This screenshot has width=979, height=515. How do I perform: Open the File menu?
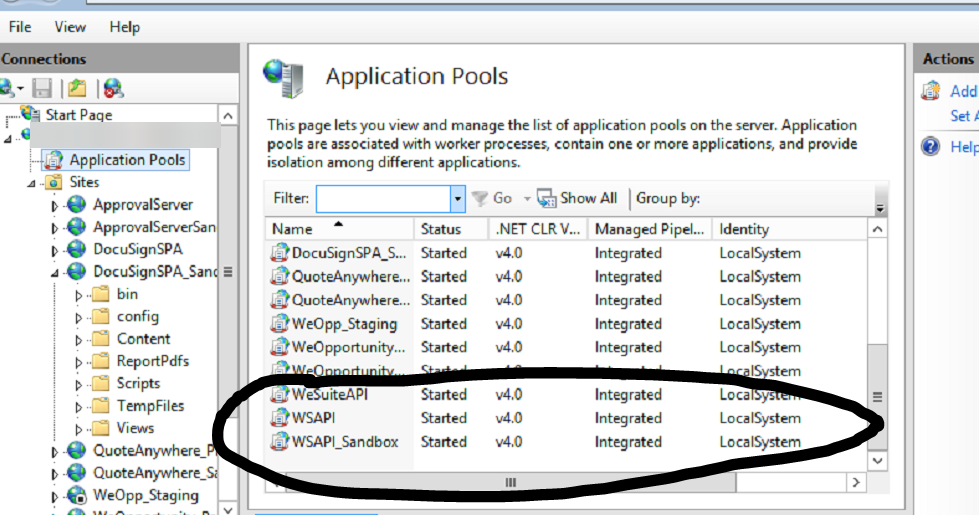[x=20, y=27]
